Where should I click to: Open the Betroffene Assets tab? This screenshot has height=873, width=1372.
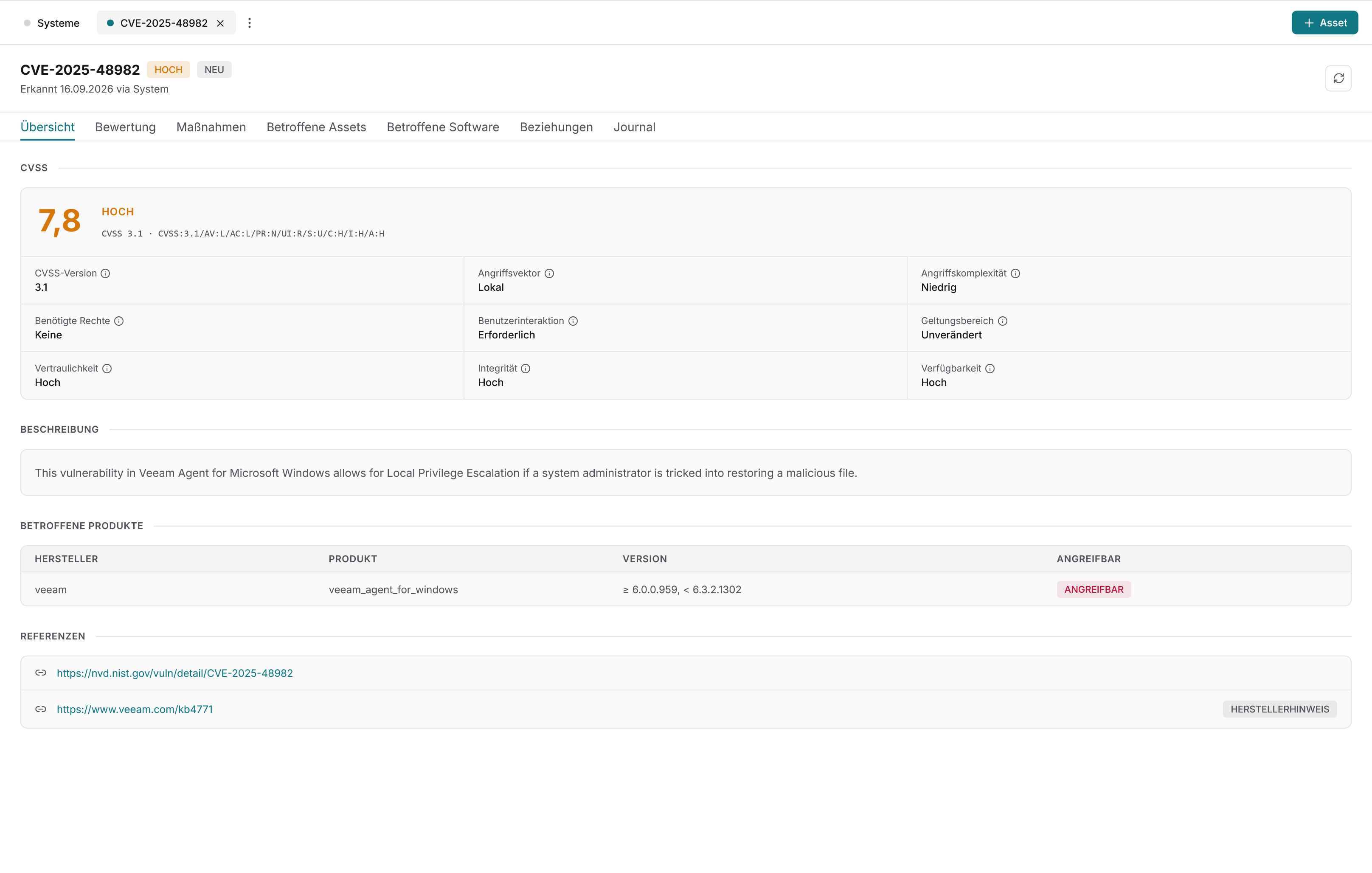pyautogui.click(x=316, y=127)
